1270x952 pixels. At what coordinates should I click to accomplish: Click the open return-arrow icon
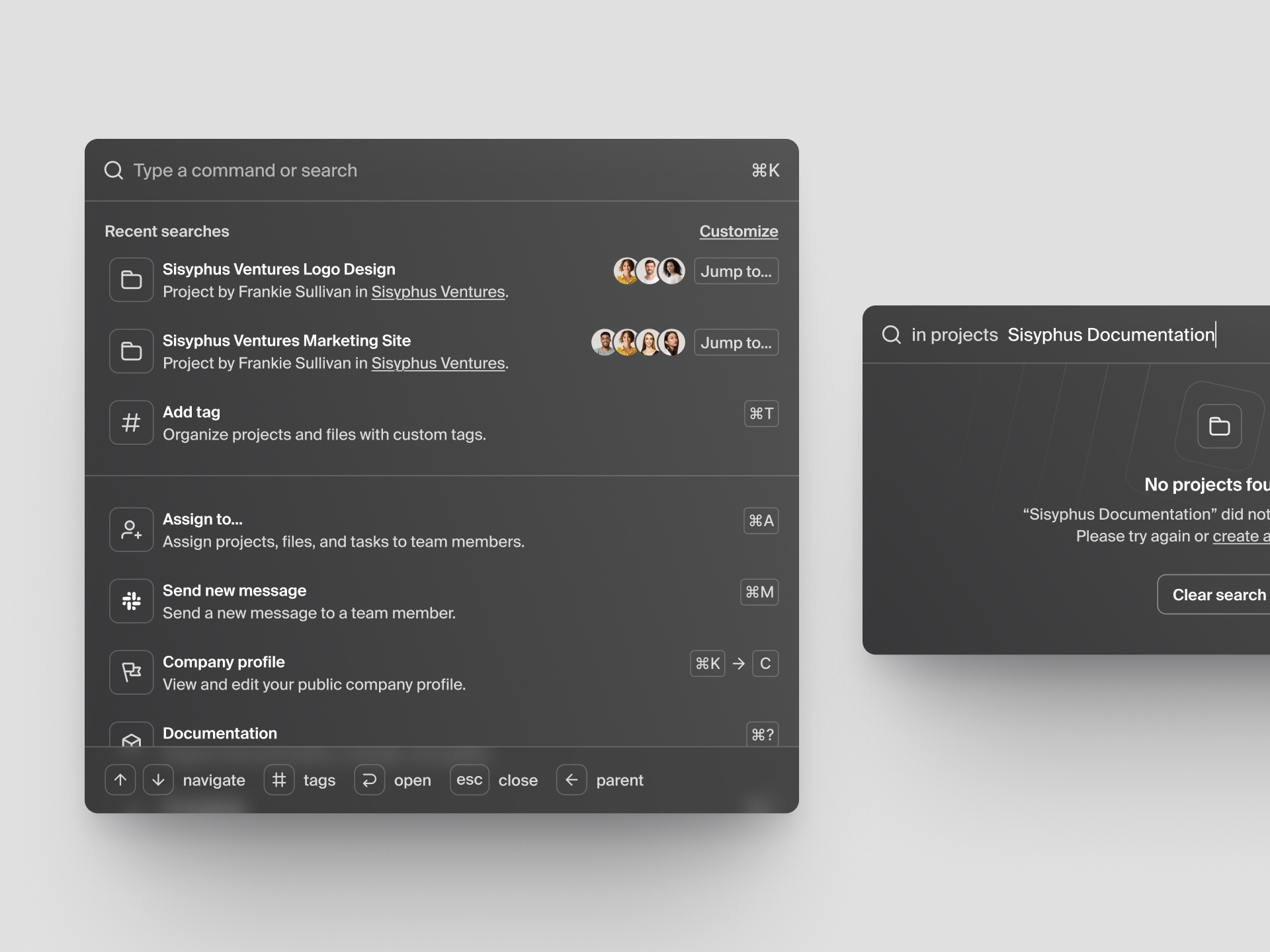tap(369, 780)
